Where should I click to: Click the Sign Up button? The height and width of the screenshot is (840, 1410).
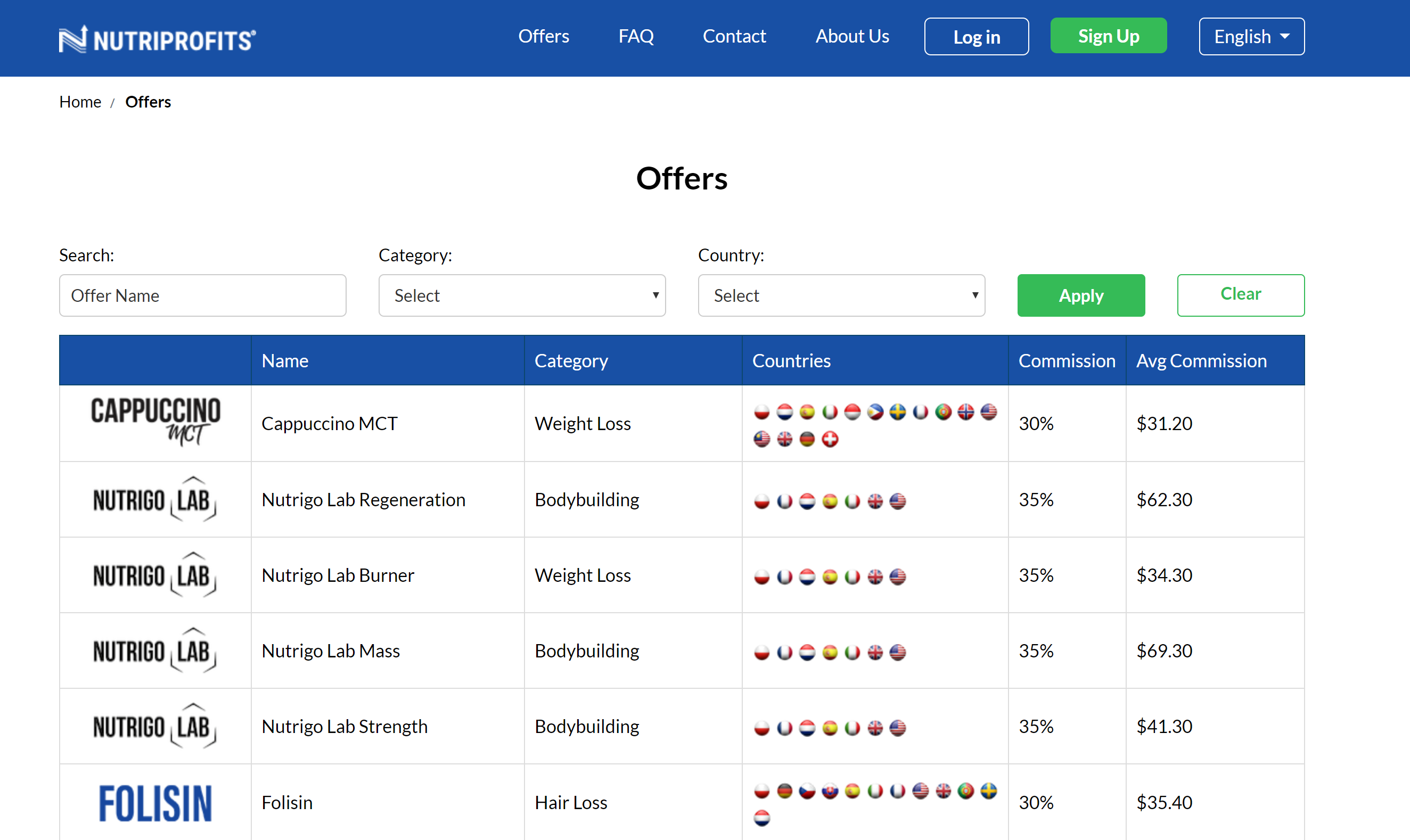click(1108, 36)
